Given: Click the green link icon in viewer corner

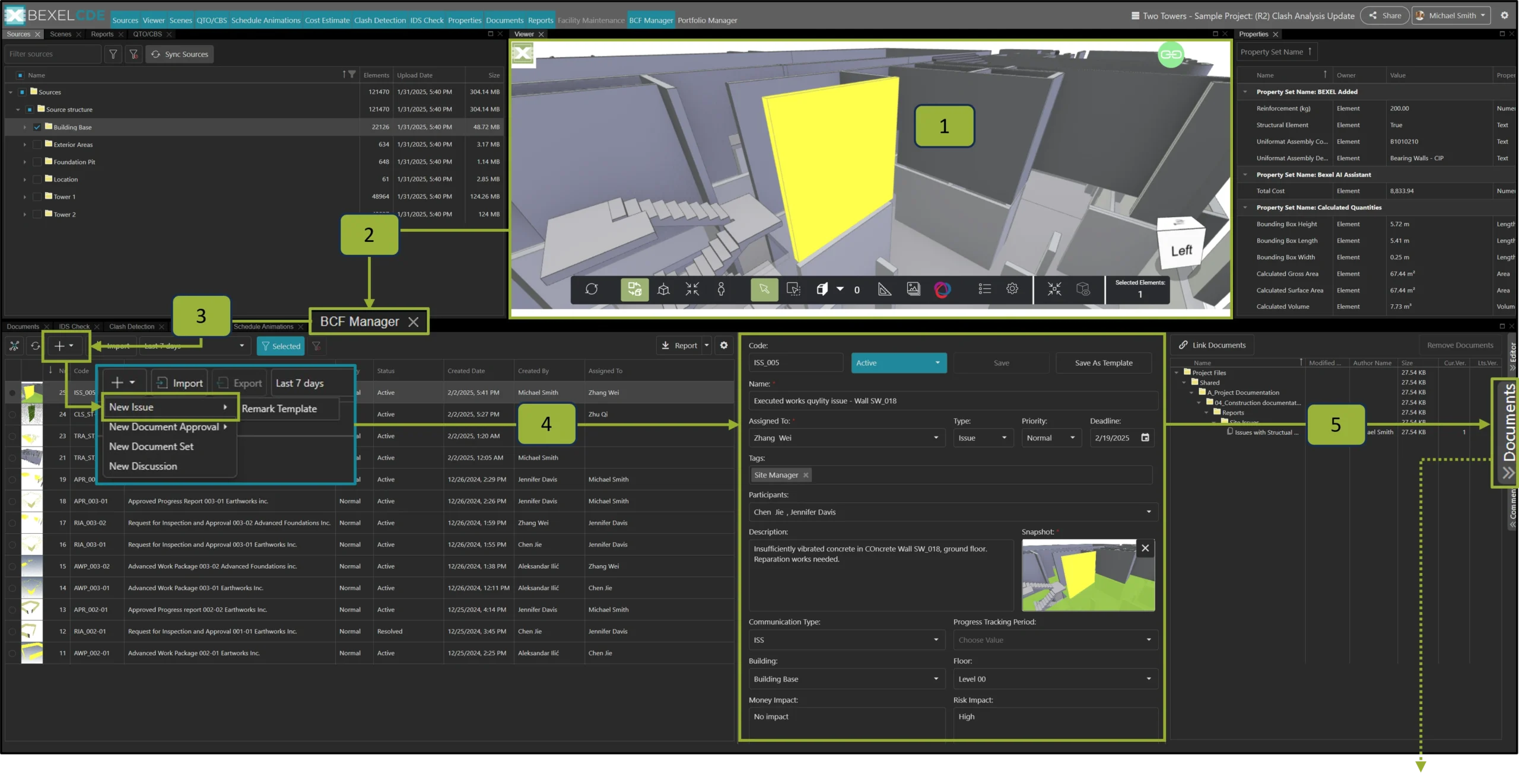Looking at the screenshot, I should pos(1170,55).
